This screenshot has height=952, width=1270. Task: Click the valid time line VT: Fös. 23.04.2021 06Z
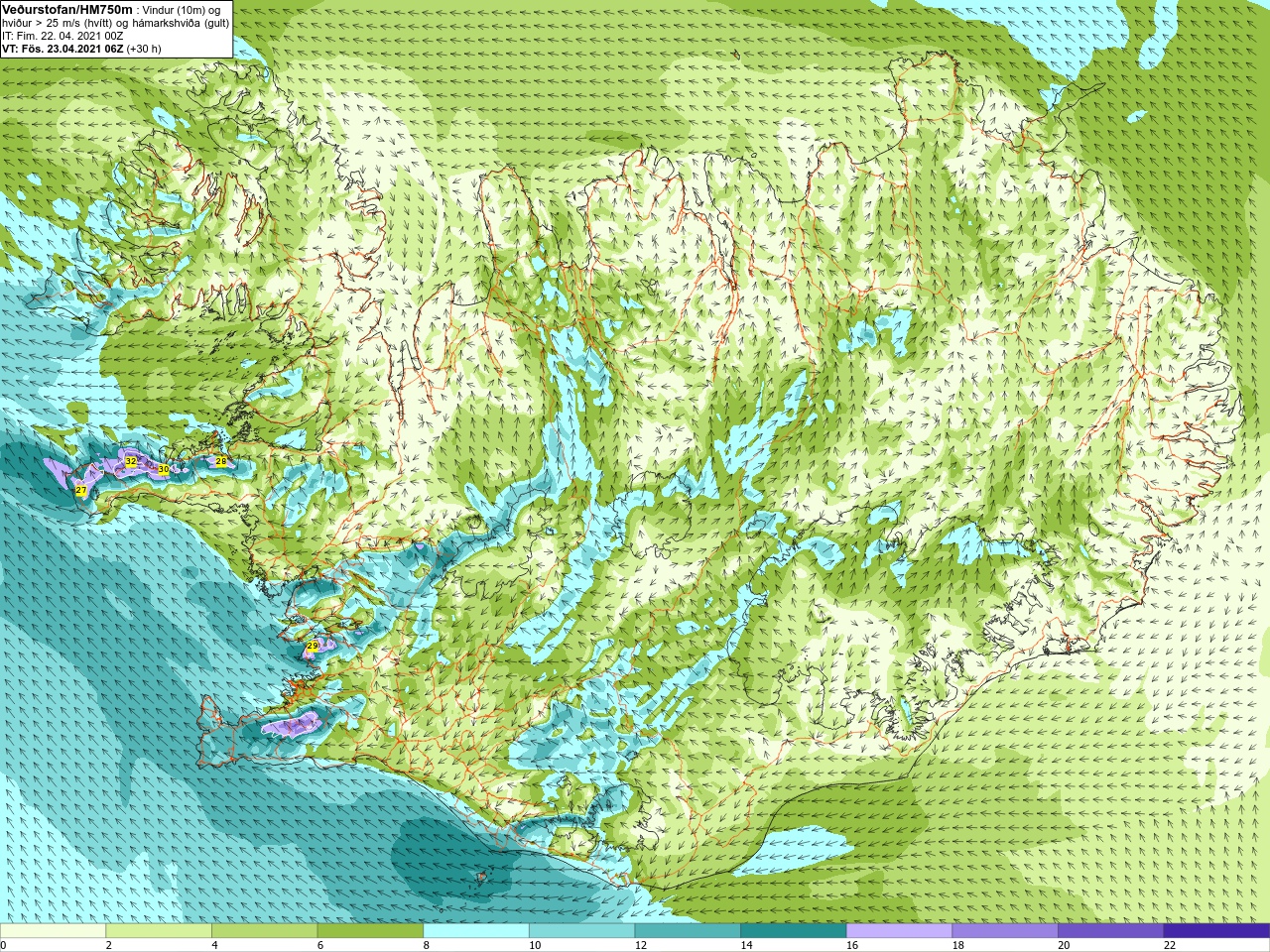point(63,49)
